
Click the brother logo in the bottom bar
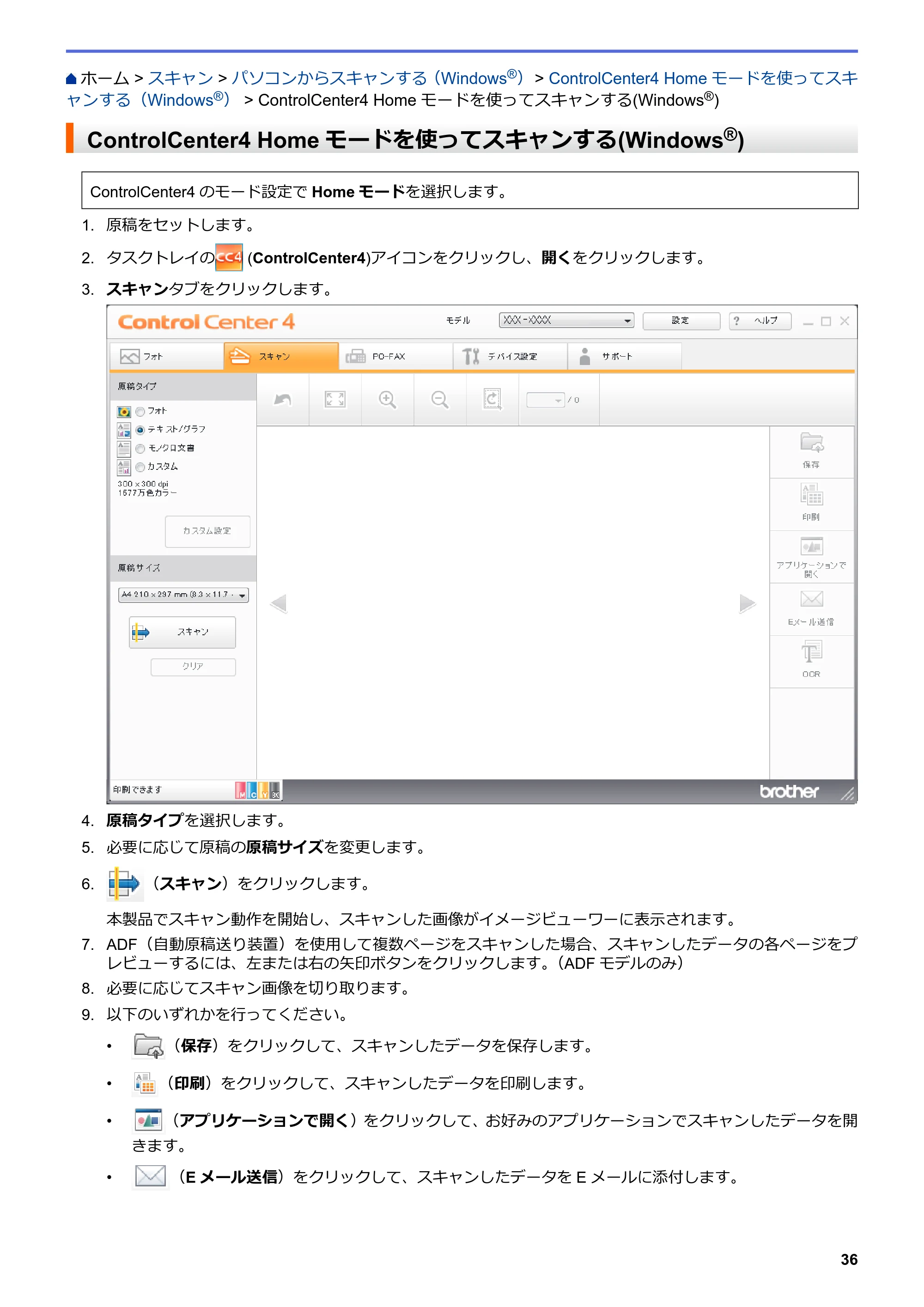(789, 792)
